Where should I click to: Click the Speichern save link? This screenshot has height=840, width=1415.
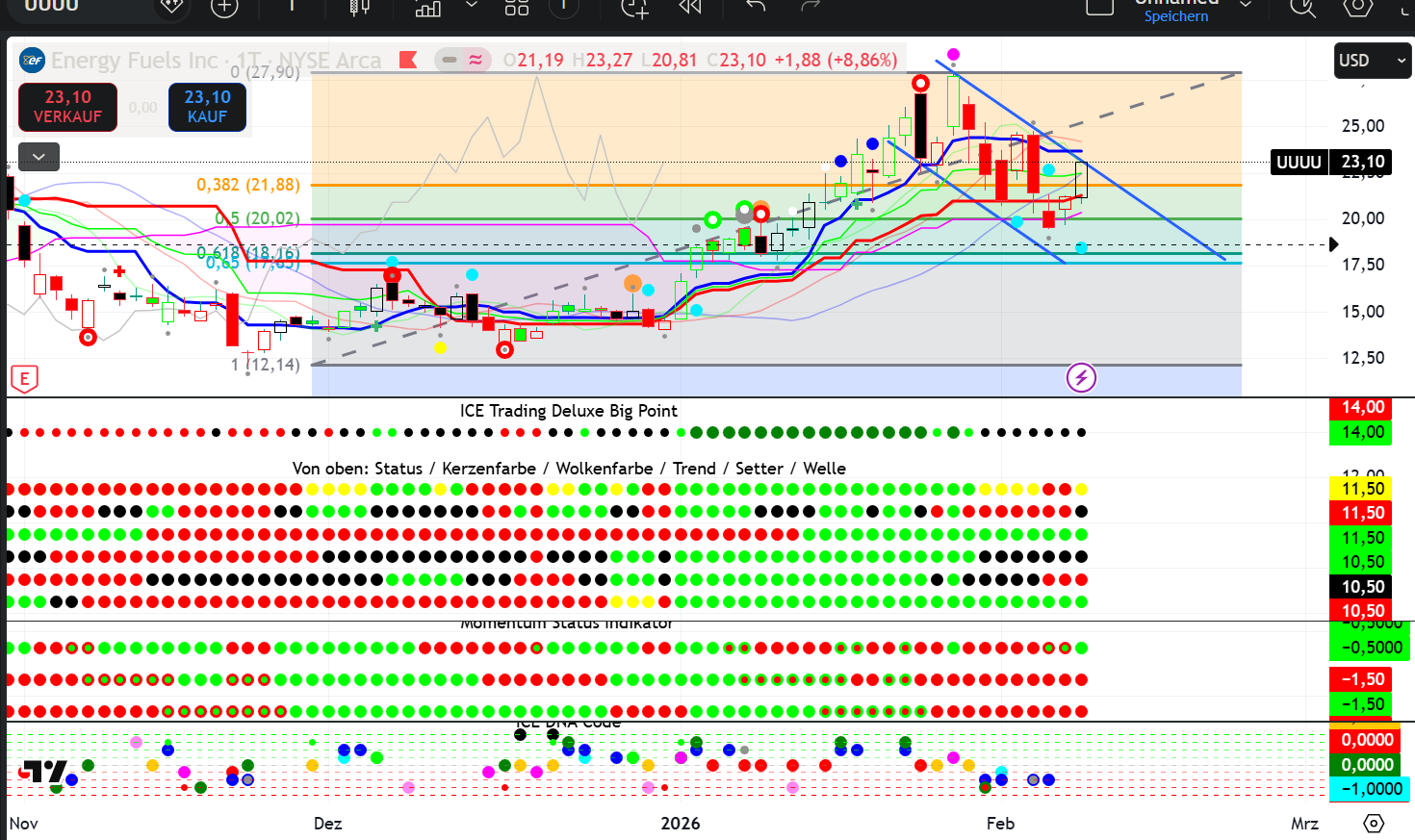click(1175, 15)
